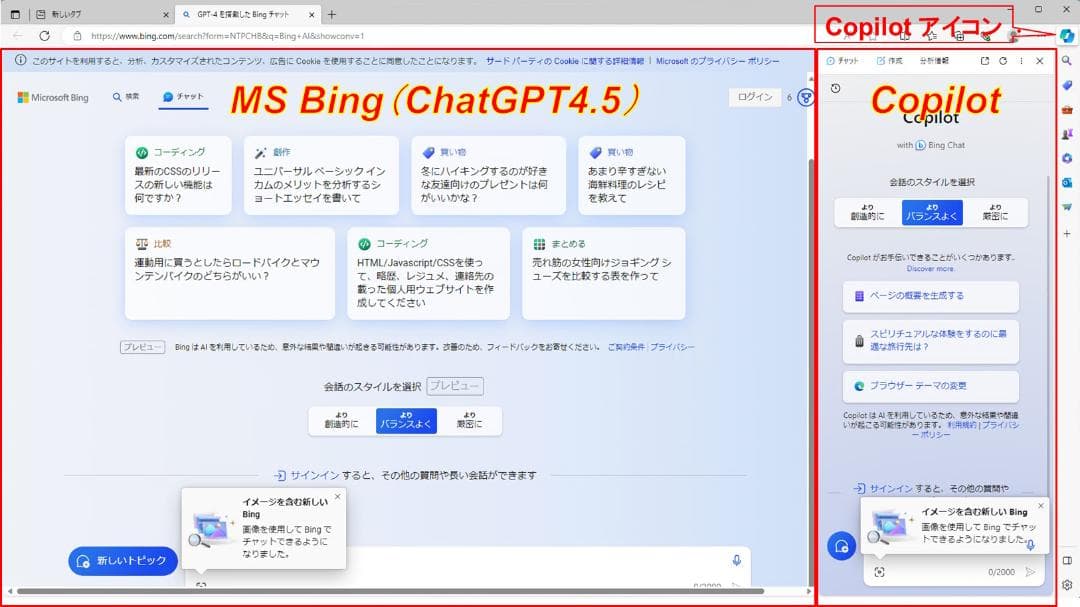Click + to customize the Edge sidebar
Viewport: 1080px width, 607px height.
1068,233
